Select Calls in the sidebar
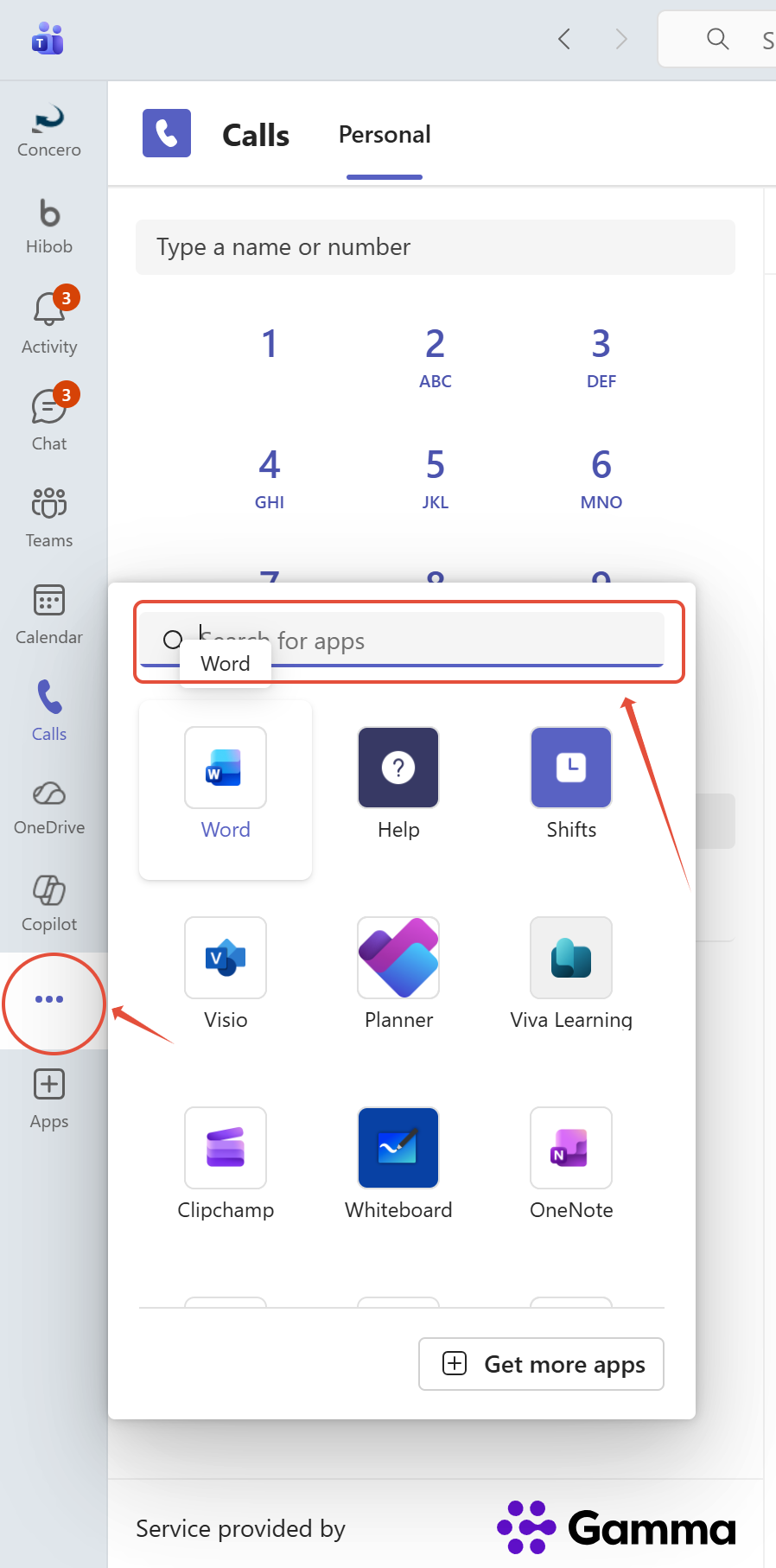 (x=49, y=709)
